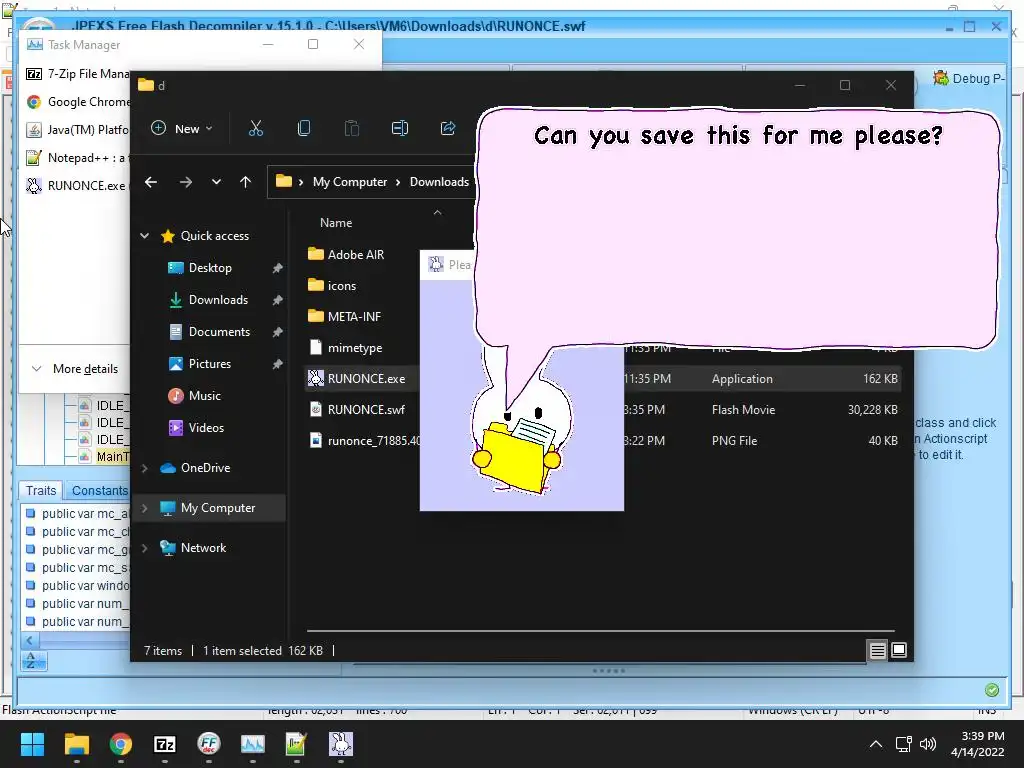Viewport: 1024px width, 768px height.
Task: Open Documents in Quick access
Action: coord(219,332)
